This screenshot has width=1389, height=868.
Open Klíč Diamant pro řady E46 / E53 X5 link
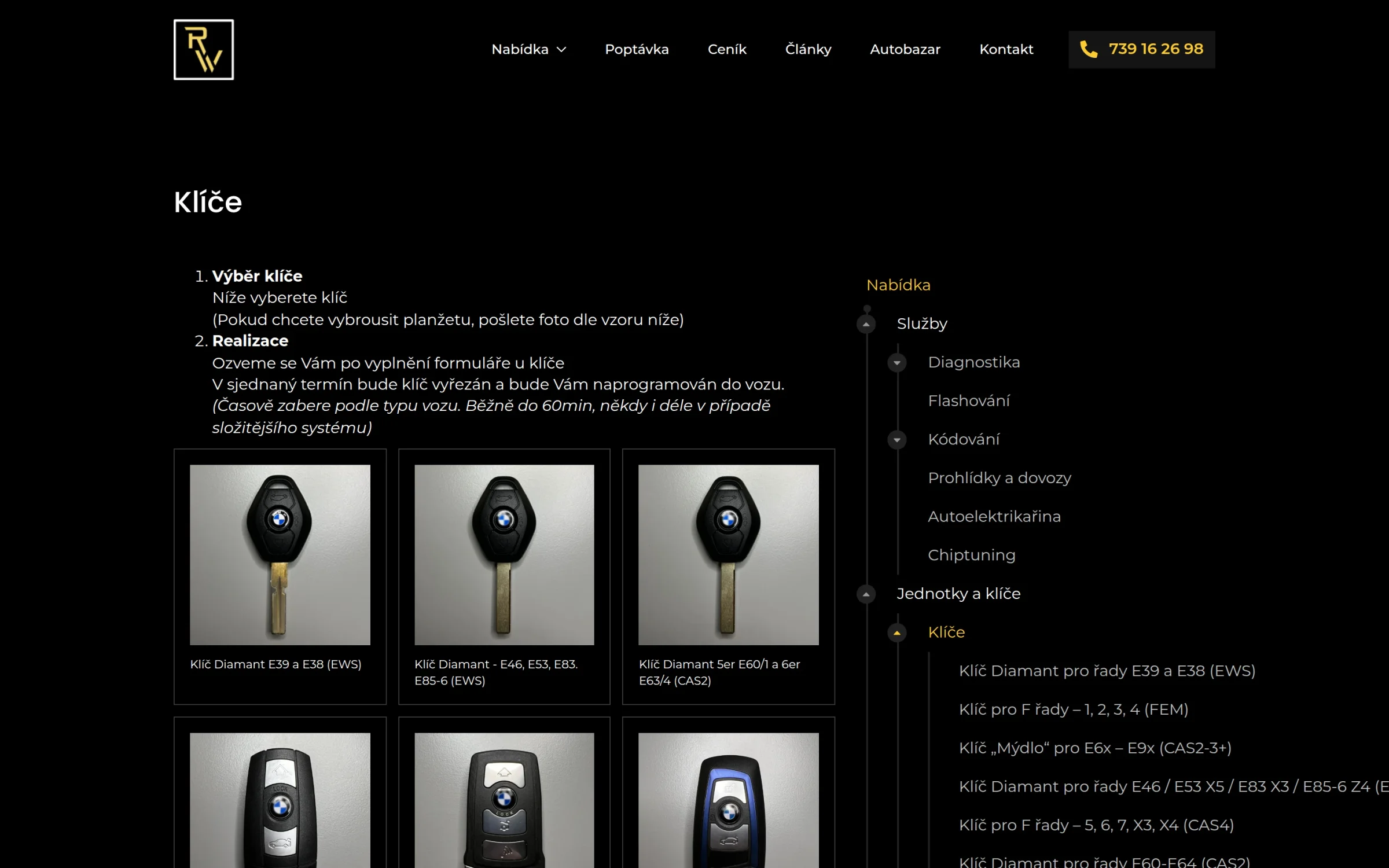pyautogui.click(x=1174, y=787)
